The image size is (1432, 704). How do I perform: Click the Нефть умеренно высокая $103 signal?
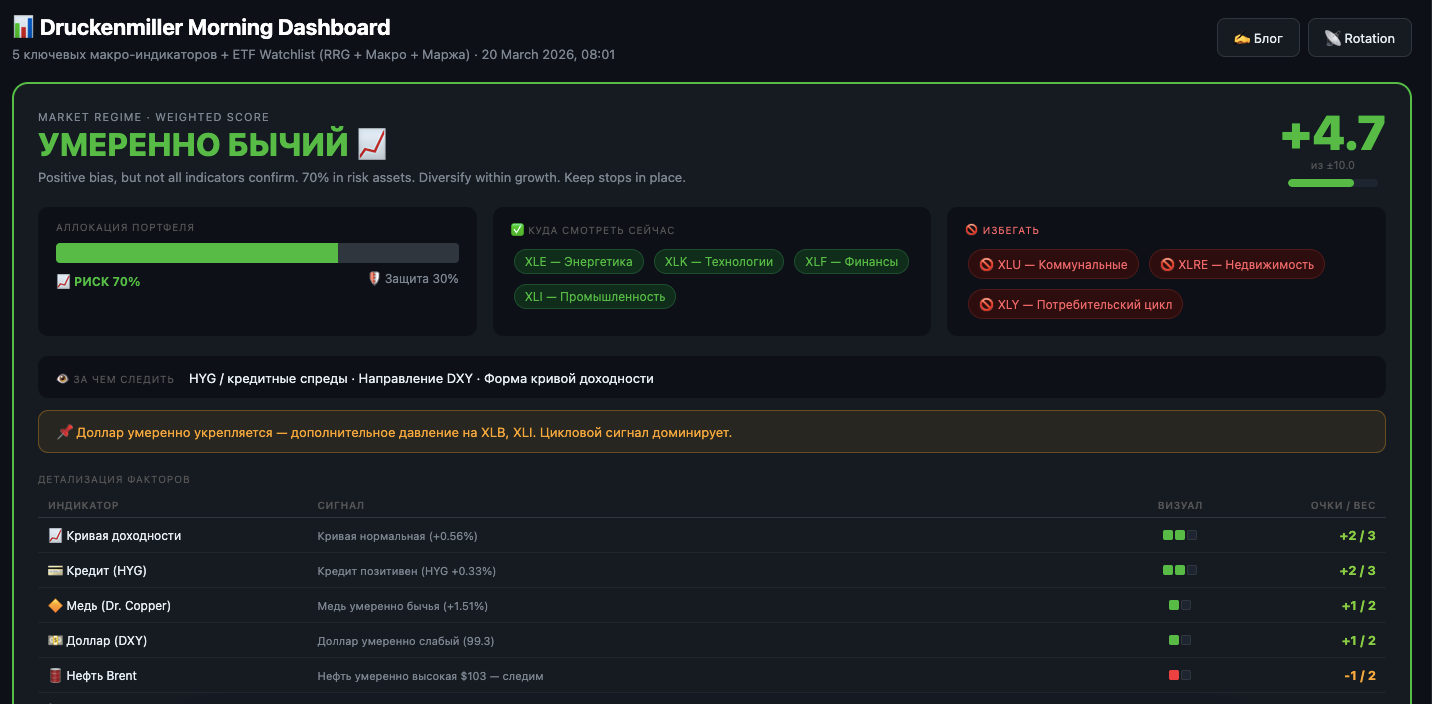pyautogui.click(x=430, y=676)
